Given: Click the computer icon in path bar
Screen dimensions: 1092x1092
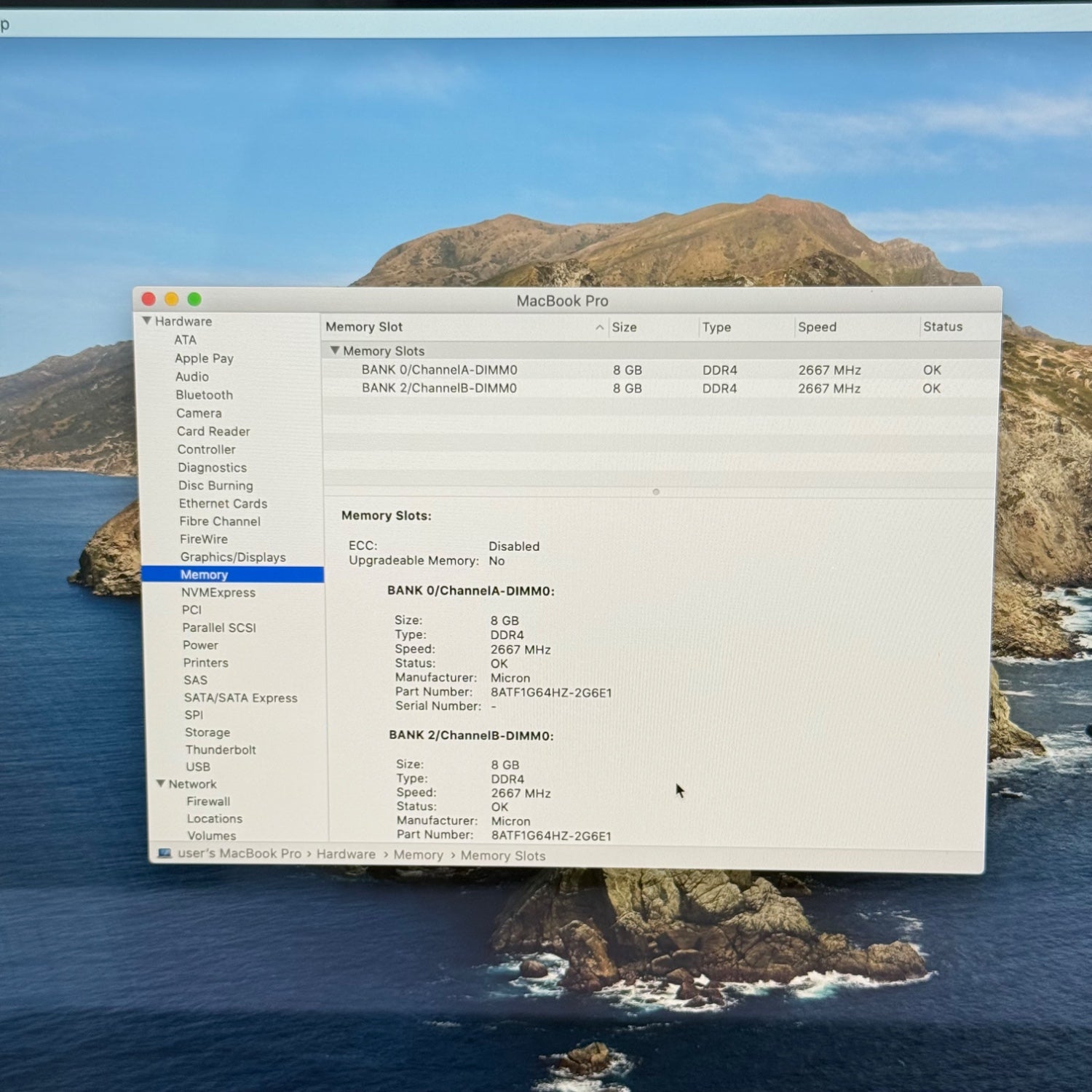Looking at the screenshot, I should tap(165, 853).
